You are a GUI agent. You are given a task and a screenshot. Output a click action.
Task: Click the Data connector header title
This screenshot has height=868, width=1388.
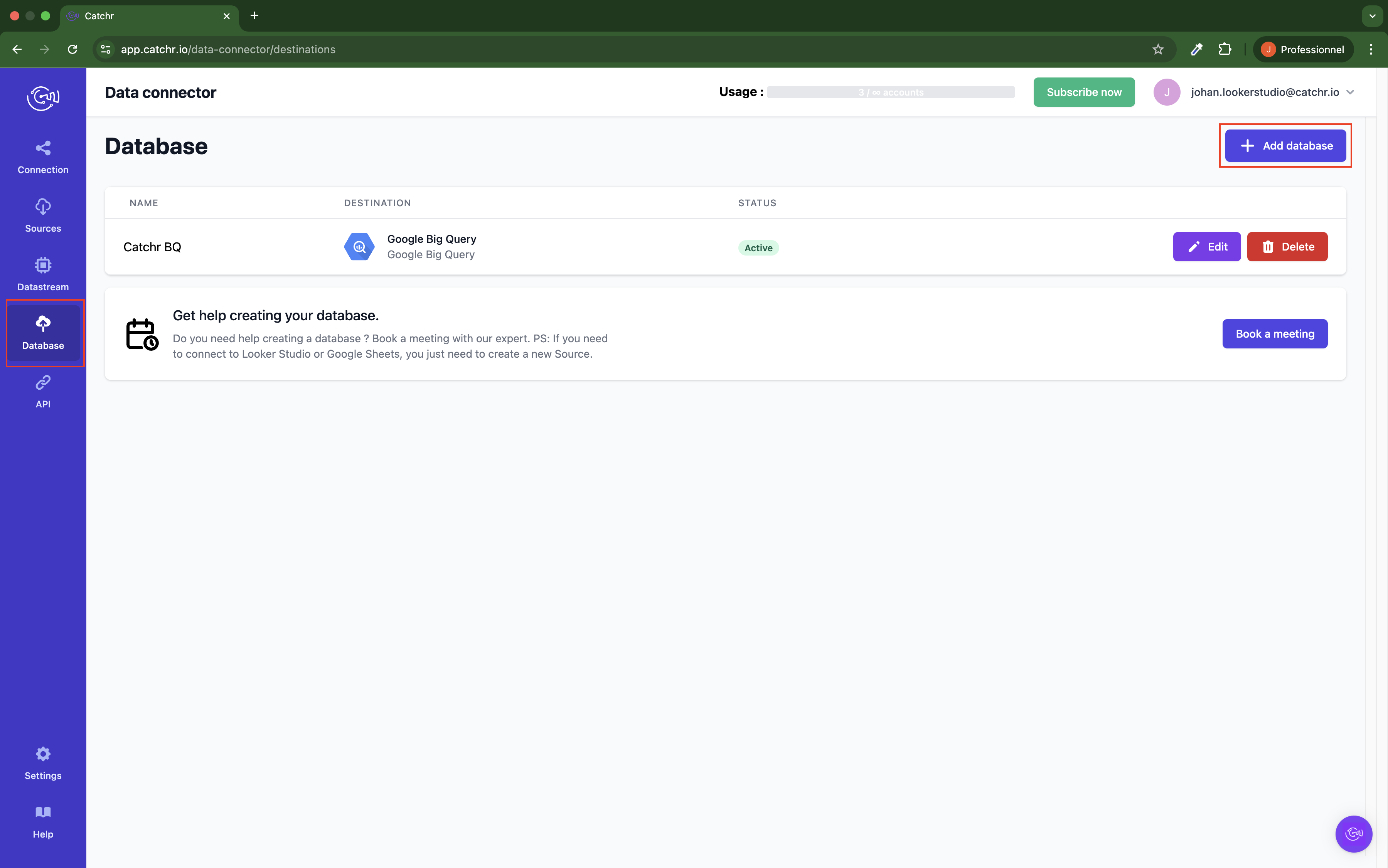coord(160,93)
